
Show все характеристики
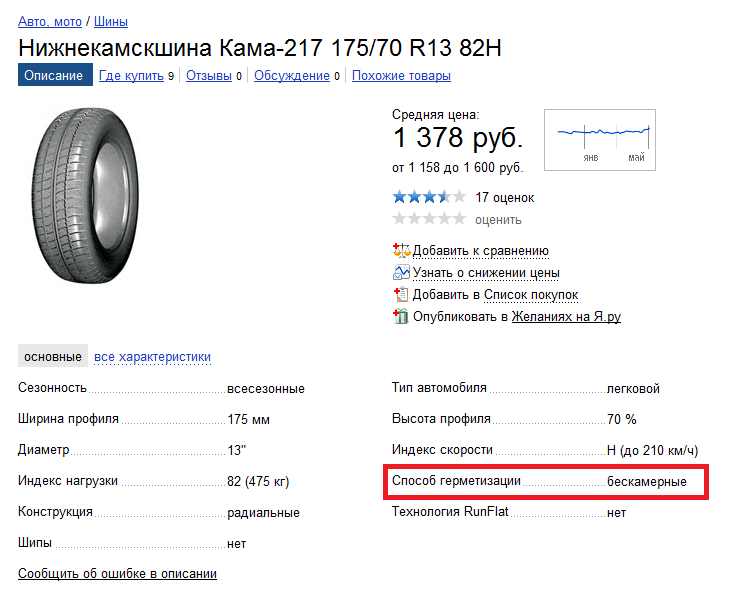click(x=152, y=357)
